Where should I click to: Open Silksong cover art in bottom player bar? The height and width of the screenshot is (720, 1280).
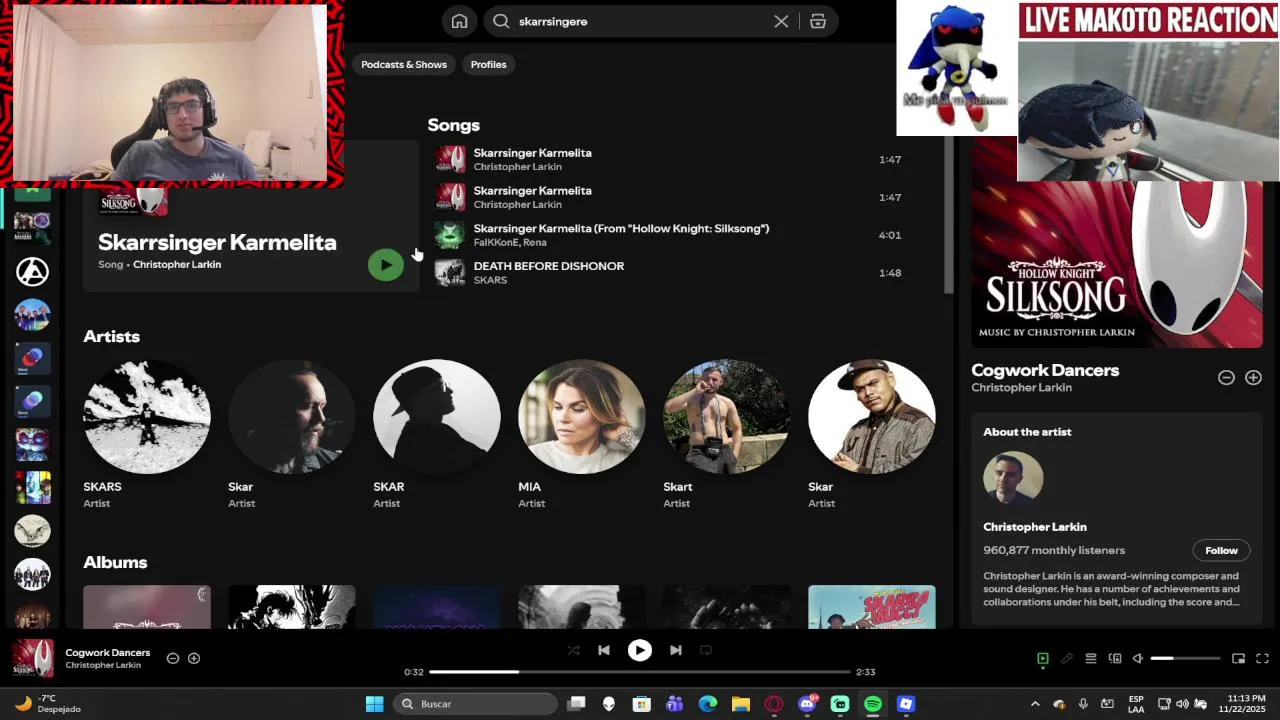(x=33, y=658)
